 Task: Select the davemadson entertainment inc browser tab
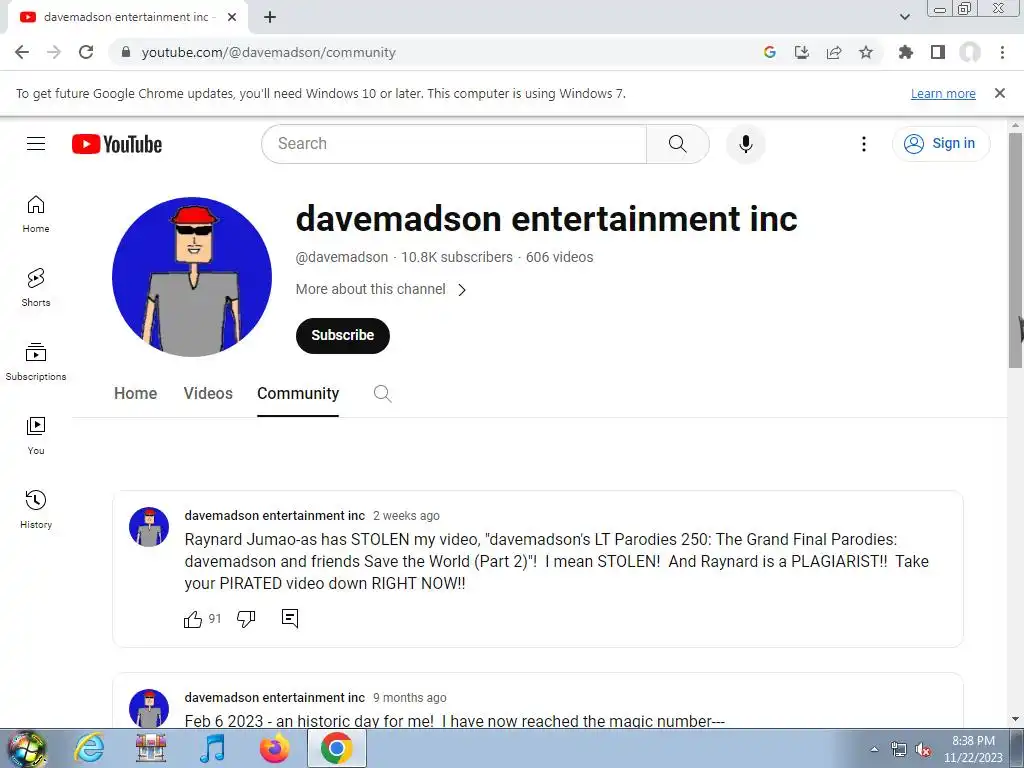pyautogui.click(x=127, y=18)
